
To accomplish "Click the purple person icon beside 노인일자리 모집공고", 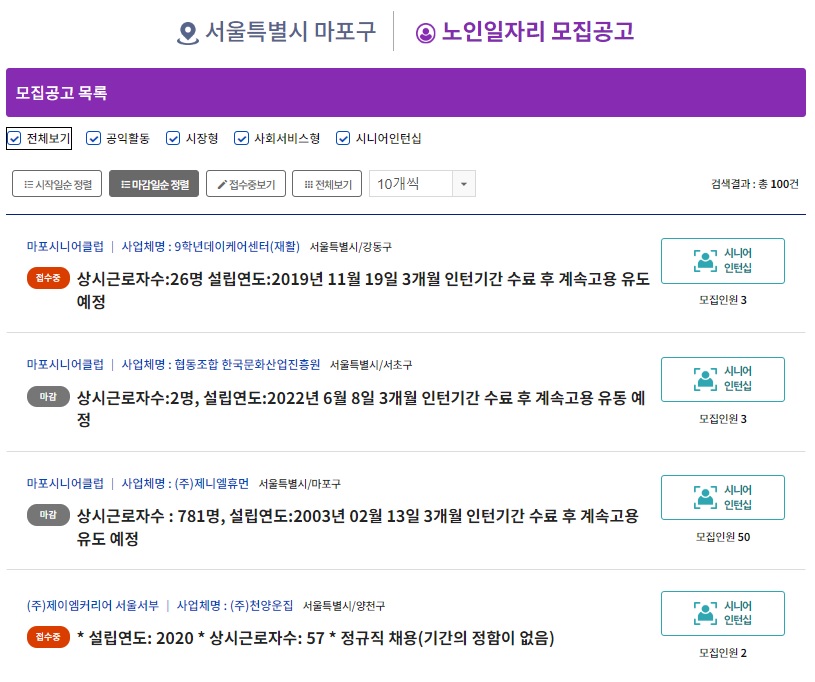I will click(425, 33).
